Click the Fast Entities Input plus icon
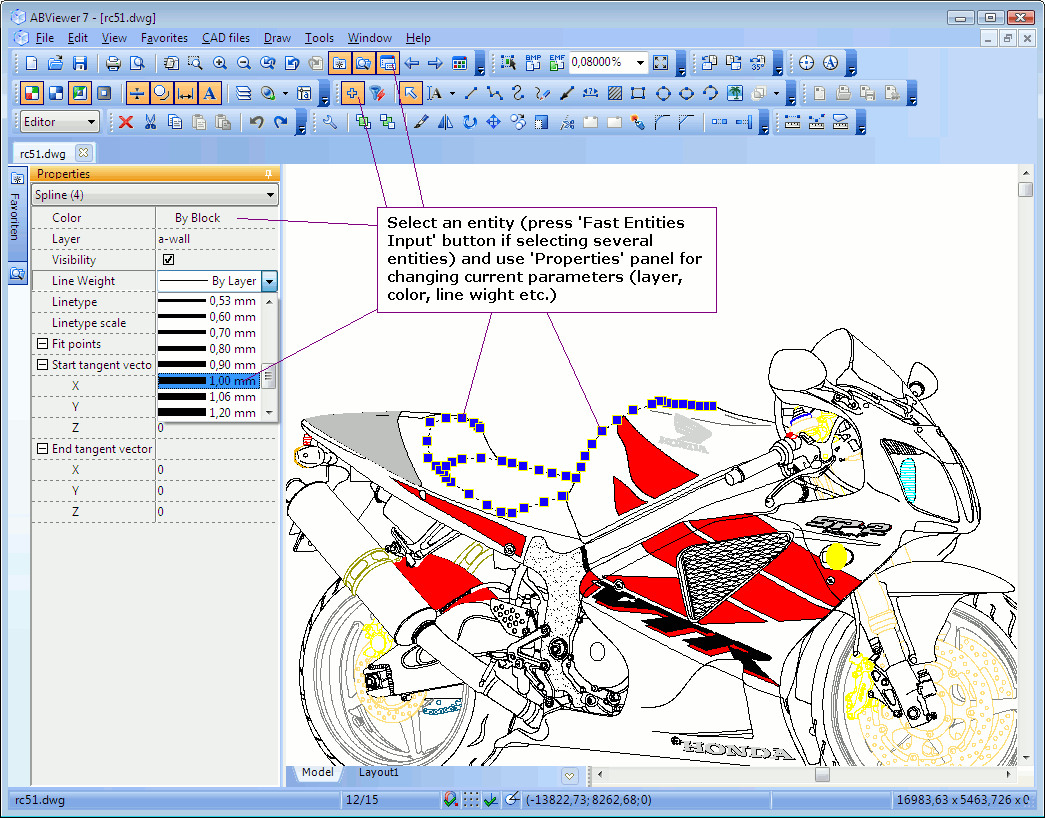This screenshot has height=818, width=1045. (353, 93)
